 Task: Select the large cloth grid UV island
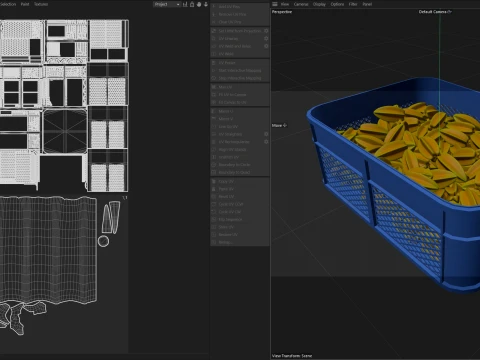tap(48, 250)
